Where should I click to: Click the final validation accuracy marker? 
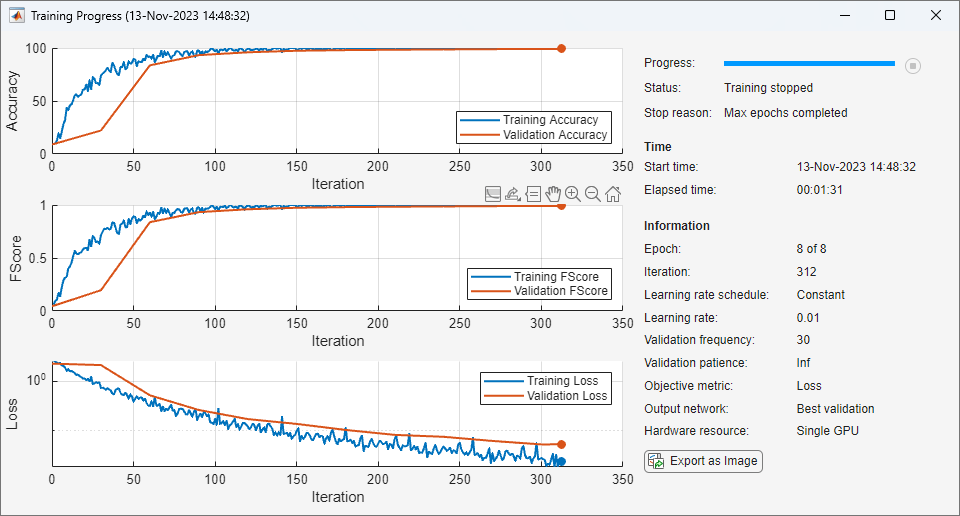click(x=561, y=48)
